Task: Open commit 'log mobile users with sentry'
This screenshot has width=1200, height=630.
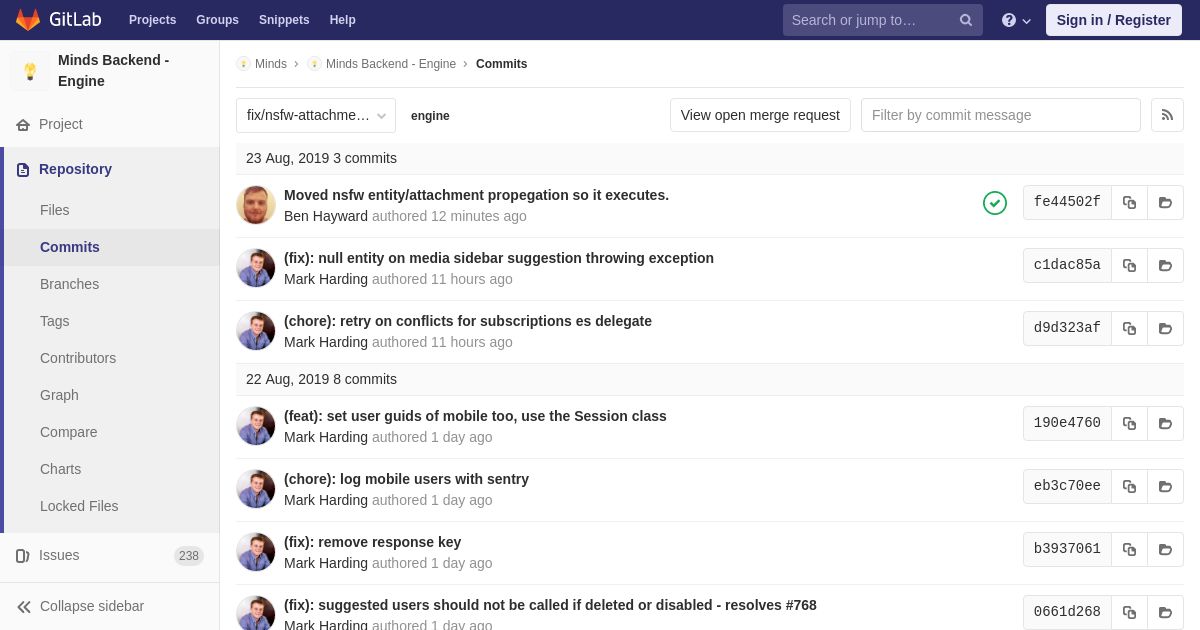Action: (x=406, y=479)
